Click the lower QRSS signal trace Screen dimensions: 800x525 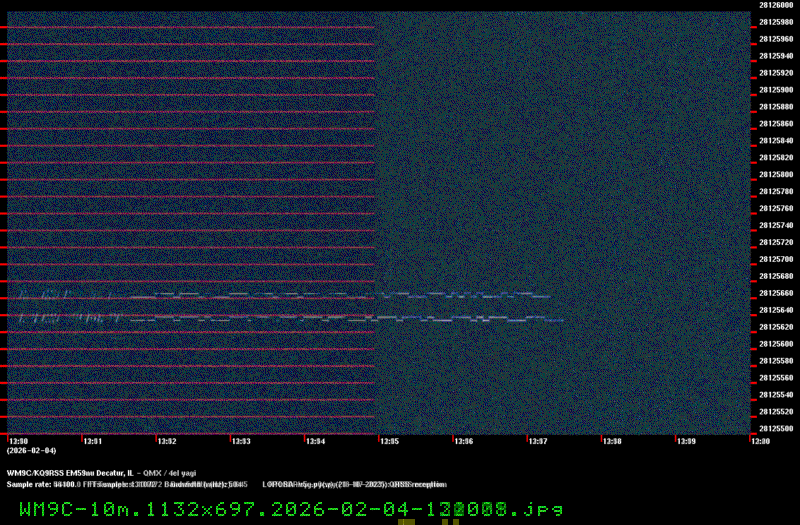tap(300, 318)
